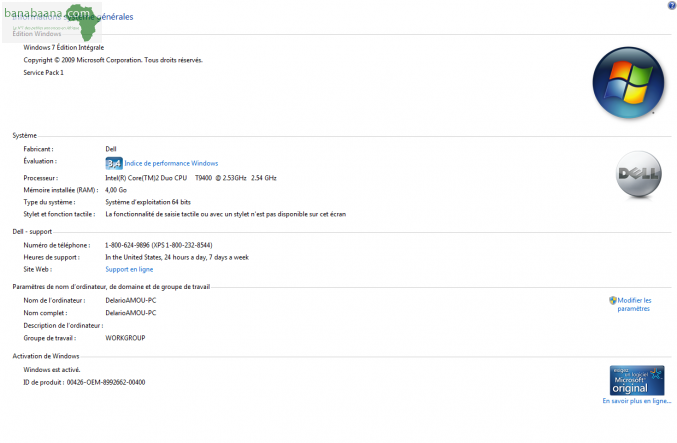Click the Système section heading

point(25,136)
